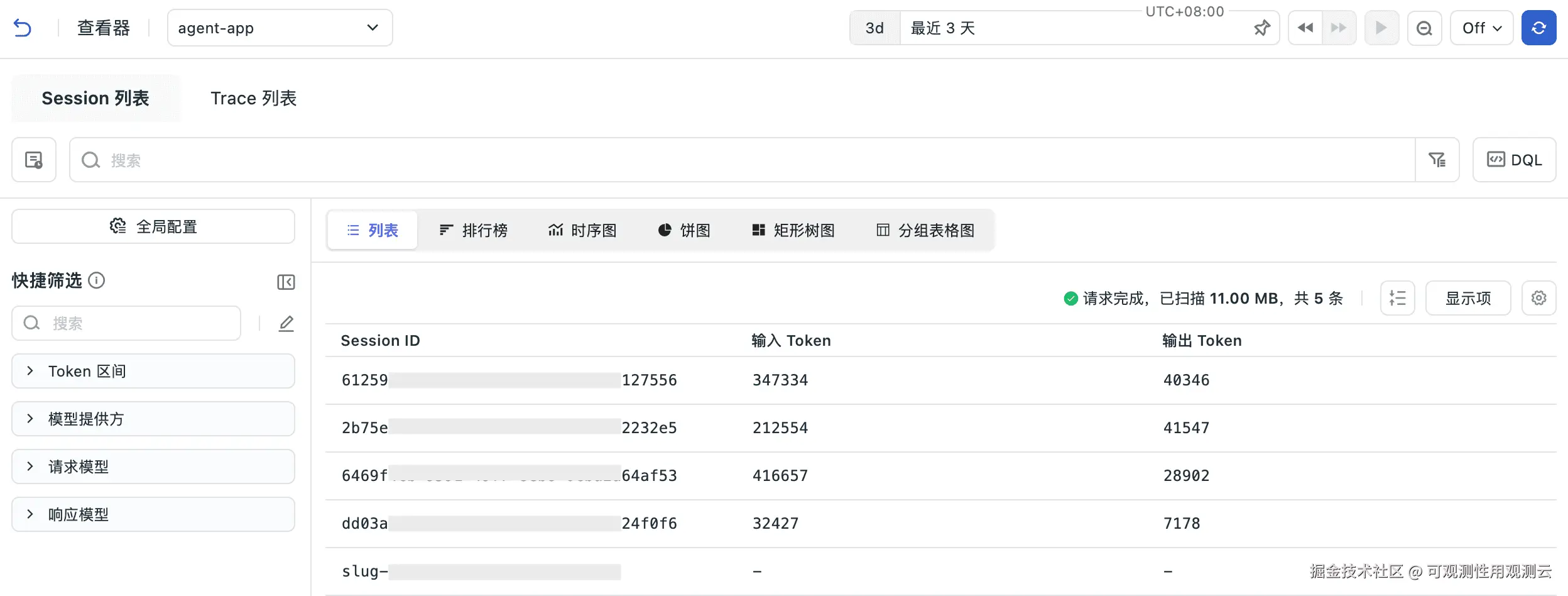Click output token value 41547
1568x596 pixels.
pyautogui.click(x=1187, y=428)
